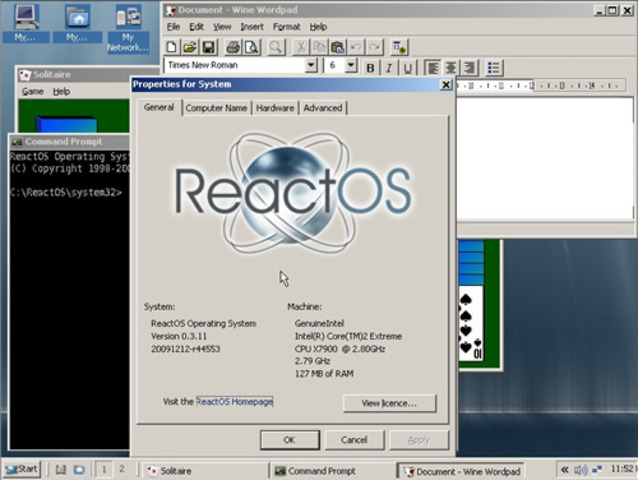Switch to virtual desktop 2
The image size is (638, 480).
tap(122, 470)
